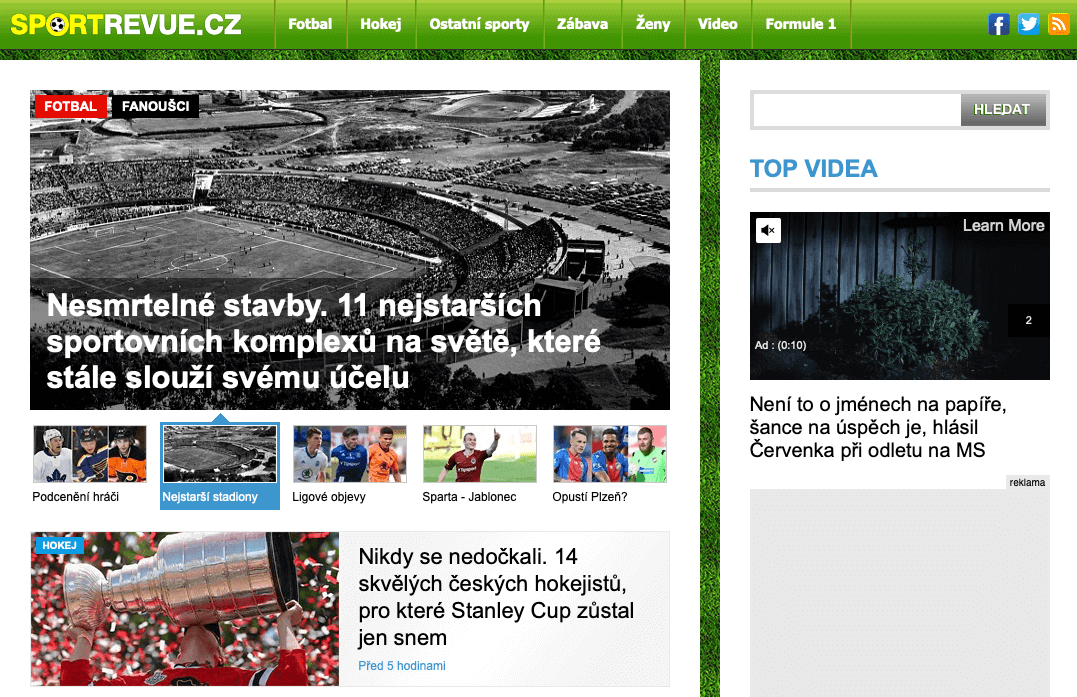Image resolution: width=1077 pixels, height=697 pixels.
Task: Open the Formule 1 section
Action: (x=801, y=24)
